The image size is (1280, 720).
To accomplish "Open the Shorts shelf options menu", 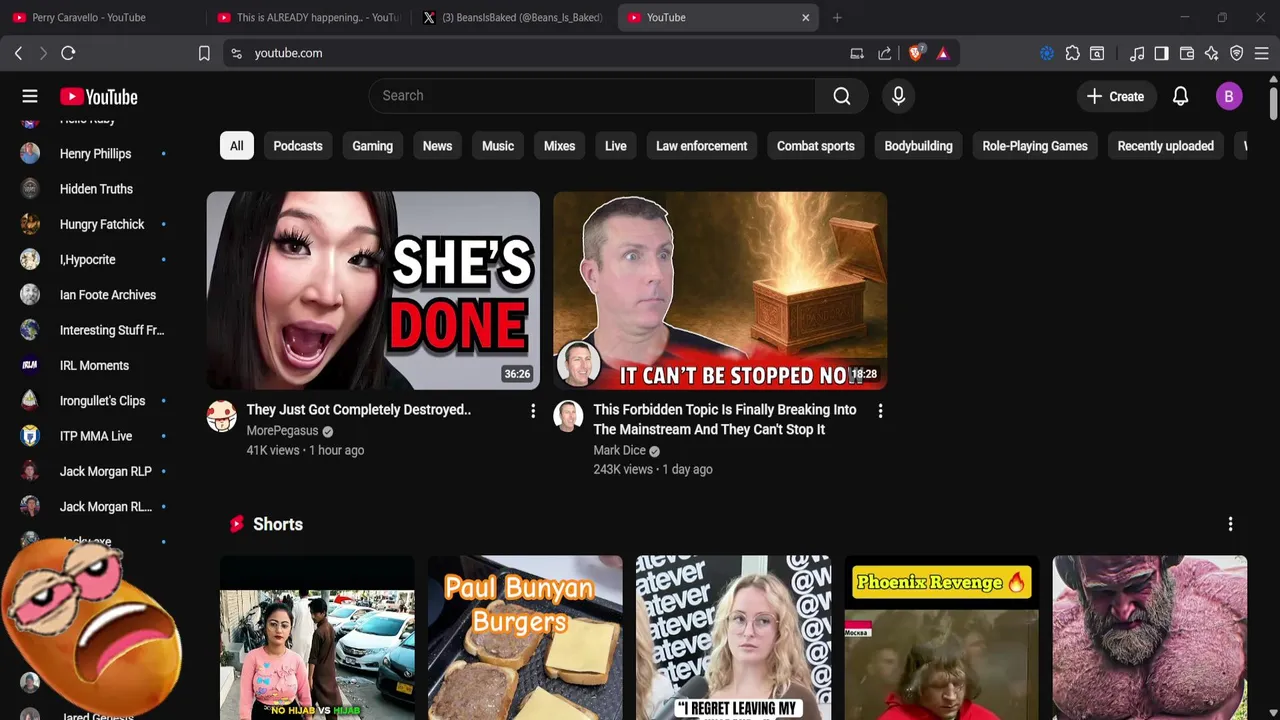I will pyautogui.click(x=1230, y=524).
